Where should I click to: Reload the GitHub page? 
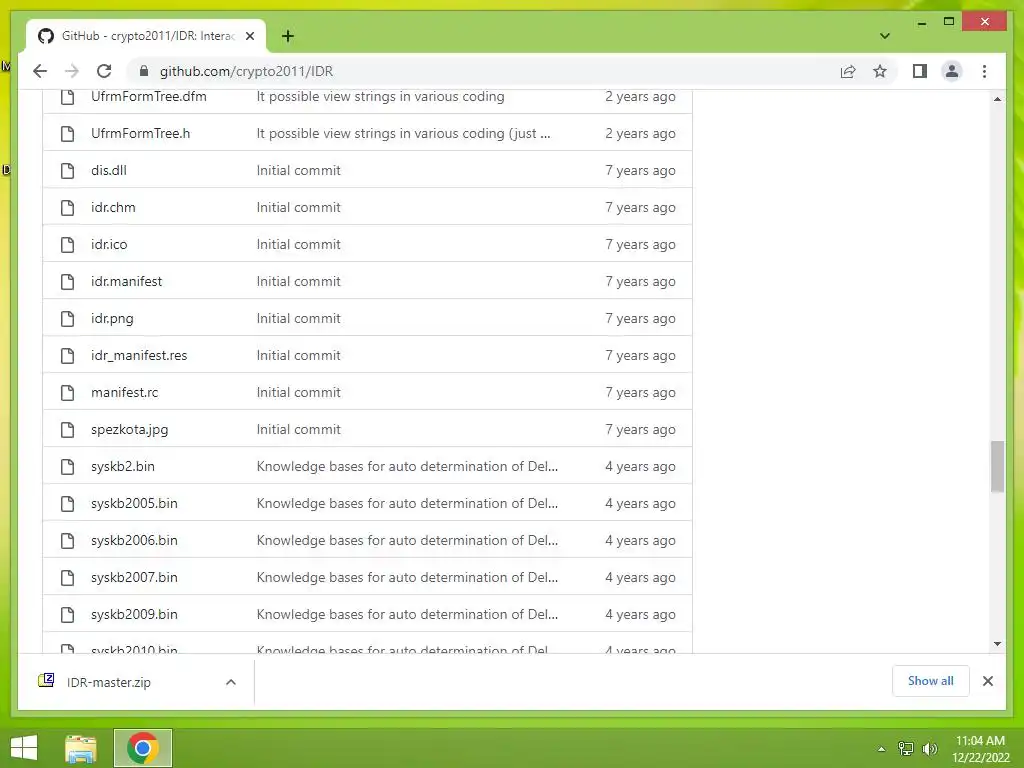click(x=104, y=71)
